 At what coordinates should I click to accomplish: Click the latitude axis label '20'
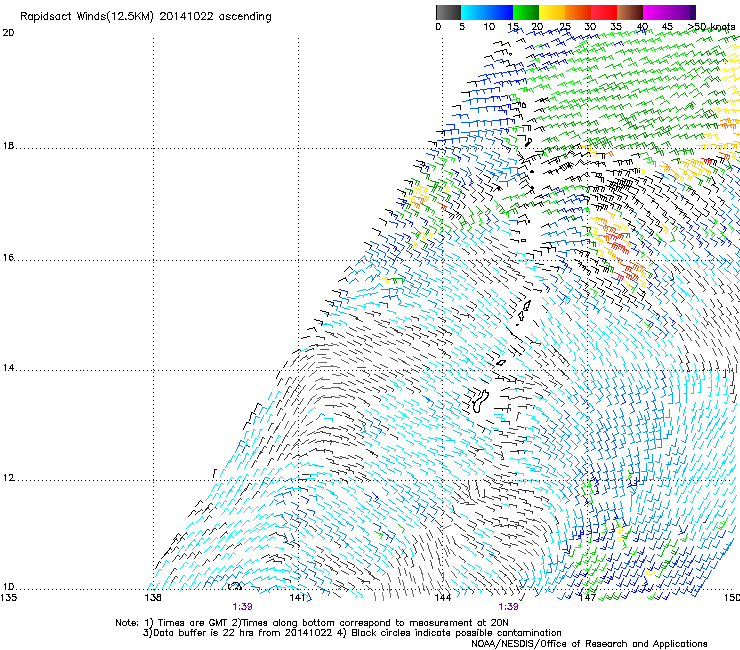(x=8, y=33)
